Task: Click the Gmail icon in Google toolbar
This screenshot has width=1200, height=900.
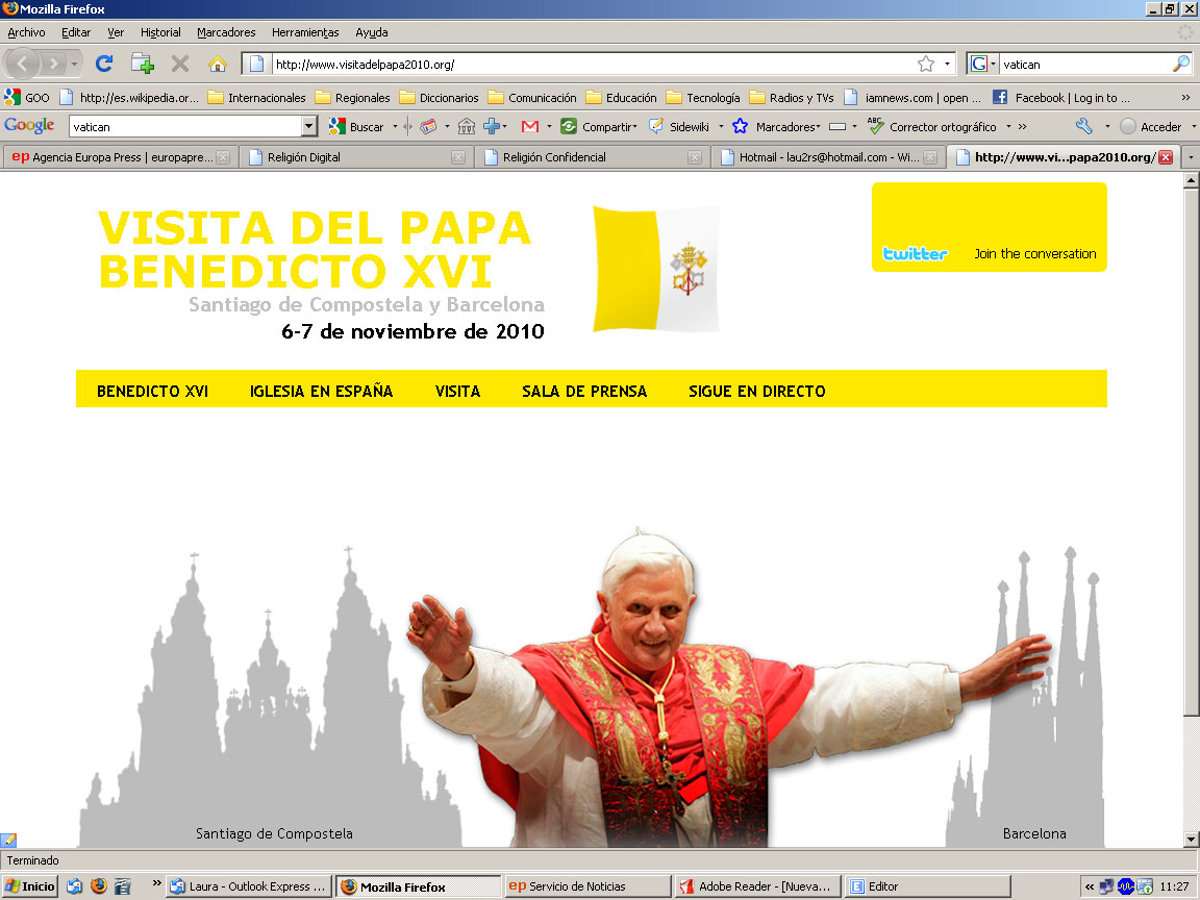Action: point(530,127)
